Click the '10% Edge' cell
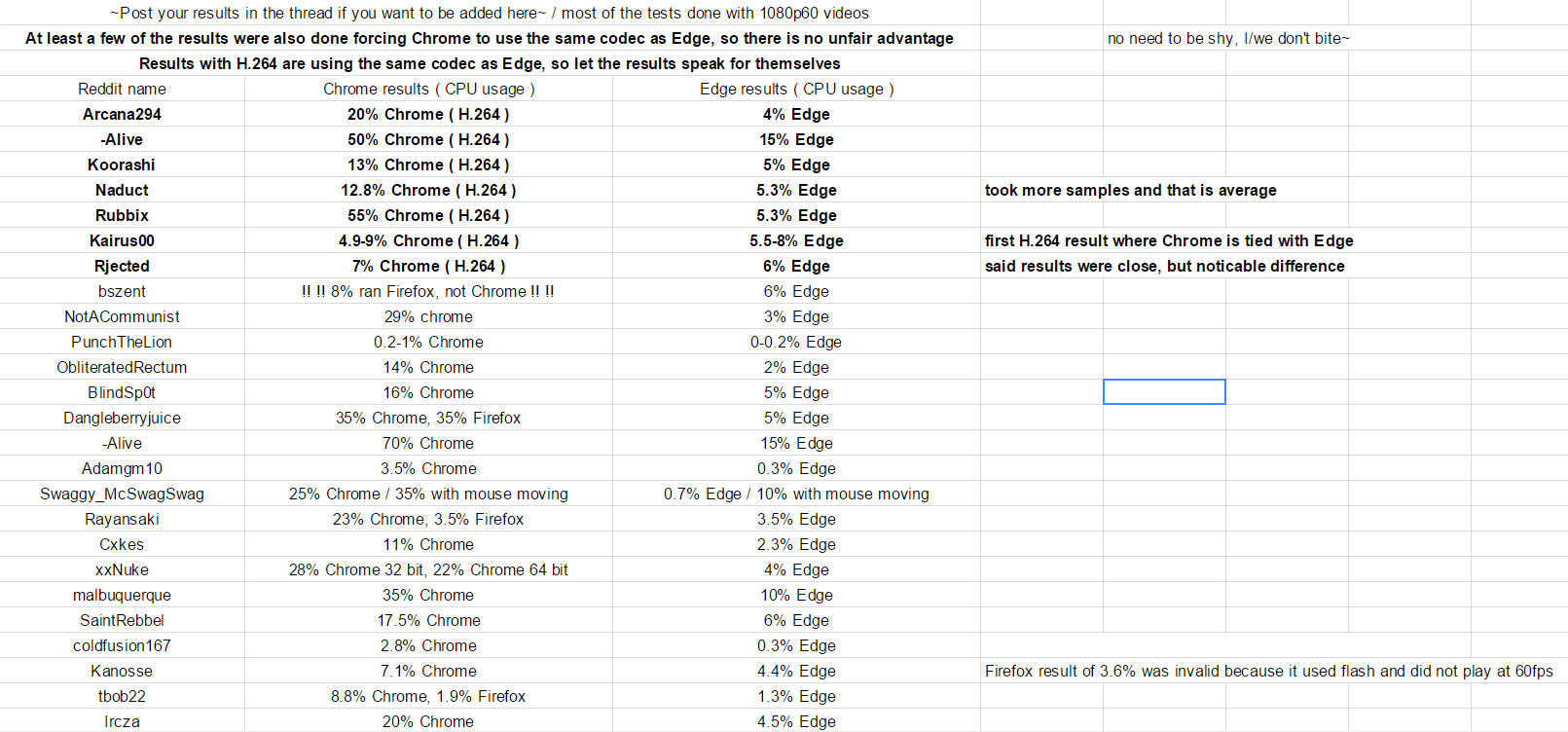The image size is (1568, 732). [796, 595]
